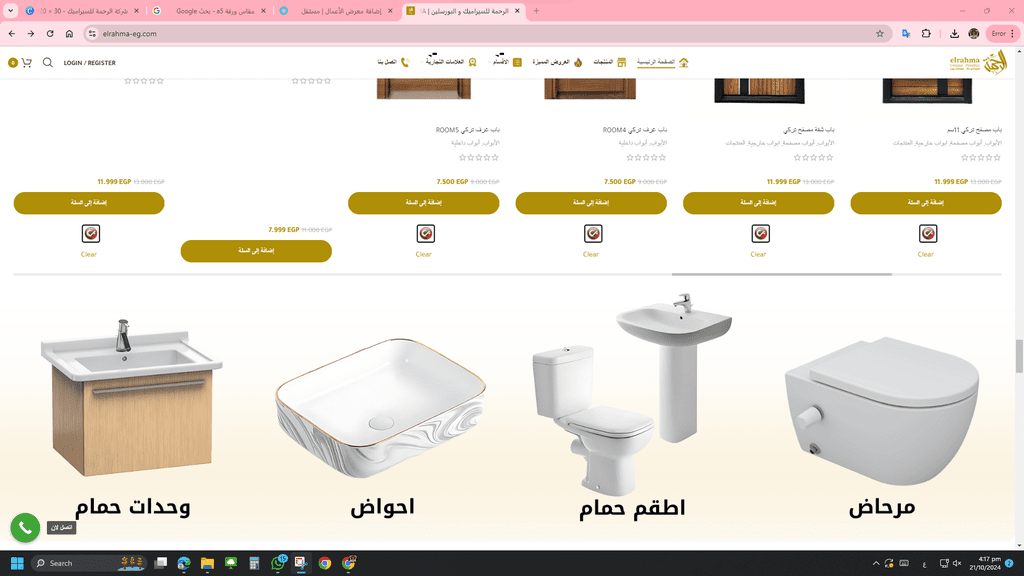This screenshot has width=1024, height=576.
Task: Open Chrome extensions puzzle icon
Action: 926,34
